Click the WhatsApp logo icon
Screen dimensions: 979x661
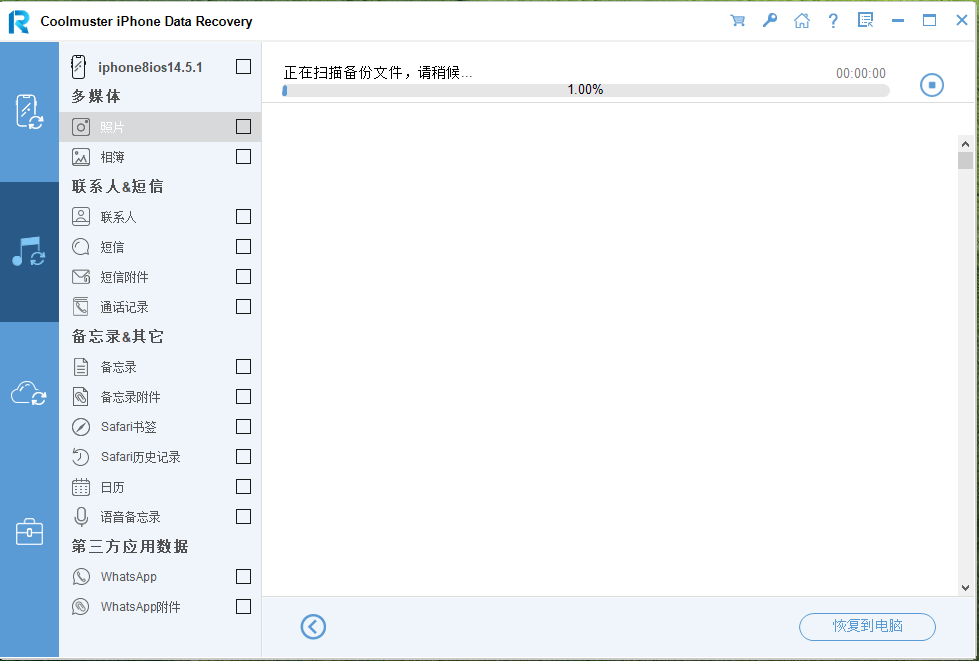tap(81, 577)
